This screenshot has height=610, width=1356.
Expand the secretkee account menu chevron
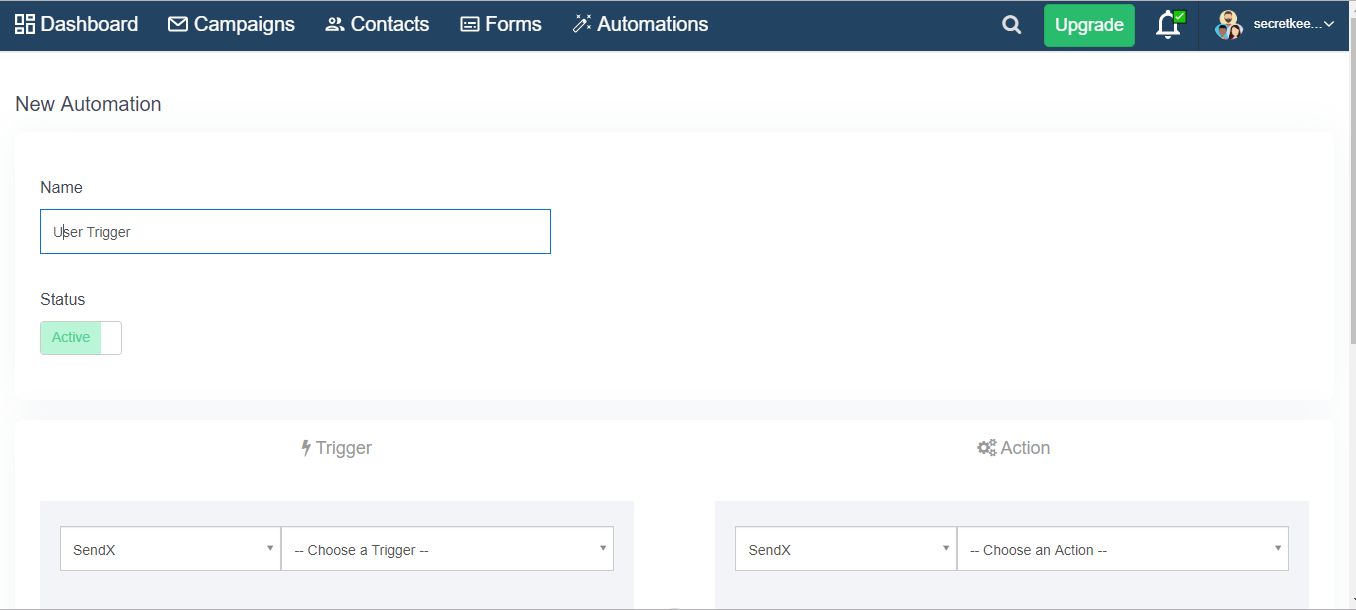tap(1329, 25)
